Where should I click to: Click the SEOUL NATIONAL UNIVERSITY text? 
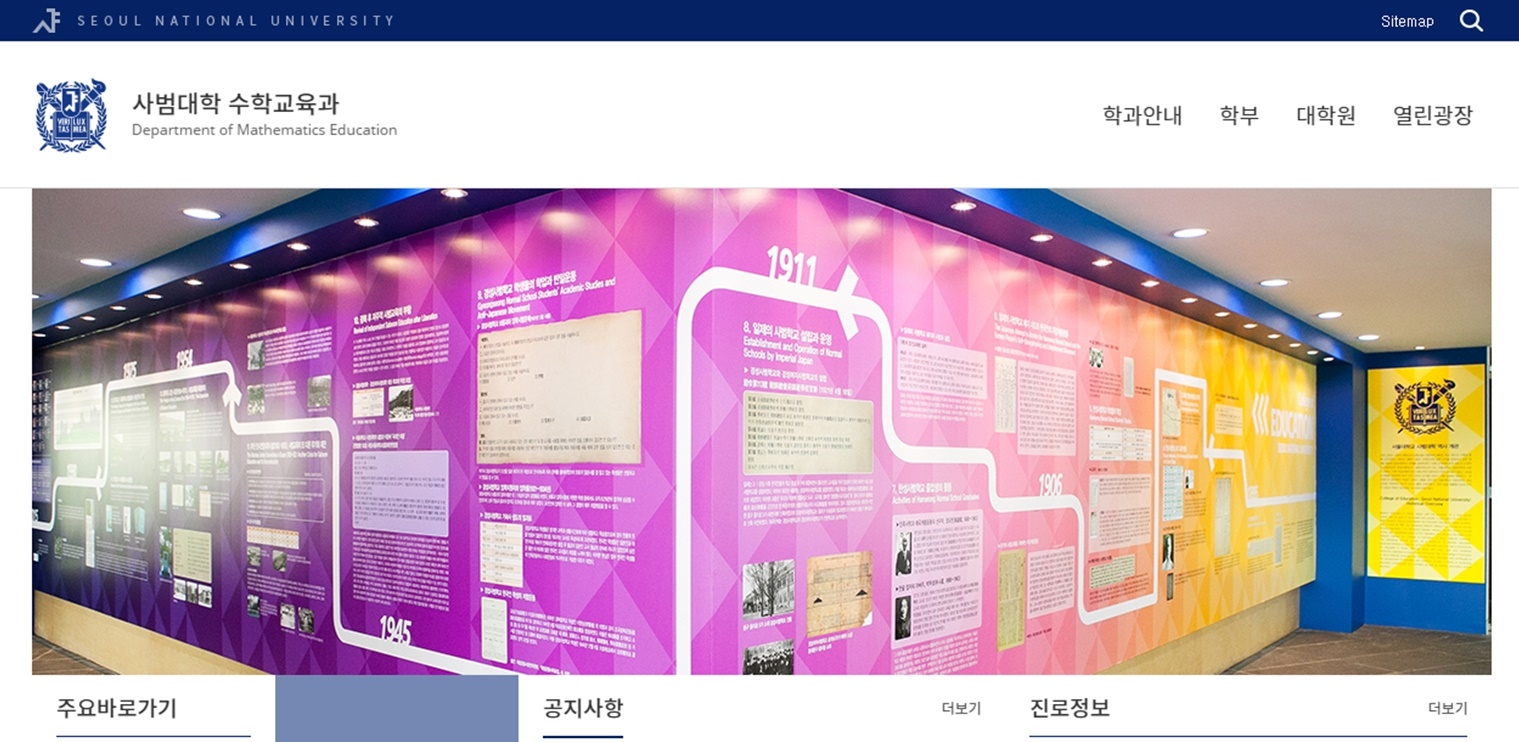pyautogui.click(x=235, y=21)
